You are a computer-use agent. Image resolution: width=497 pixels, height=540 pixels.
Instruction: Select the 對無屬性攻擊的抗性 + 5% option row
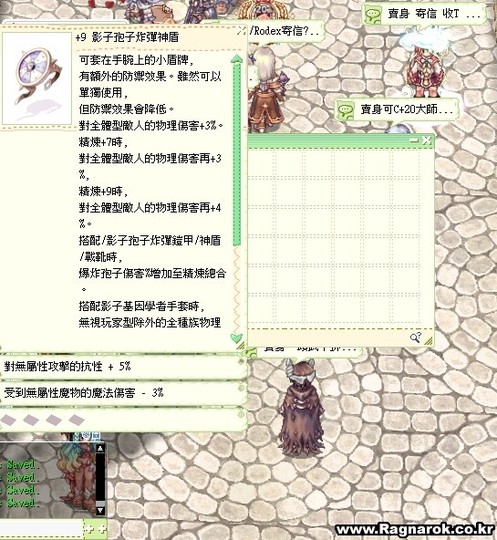[x=123, y=366]
